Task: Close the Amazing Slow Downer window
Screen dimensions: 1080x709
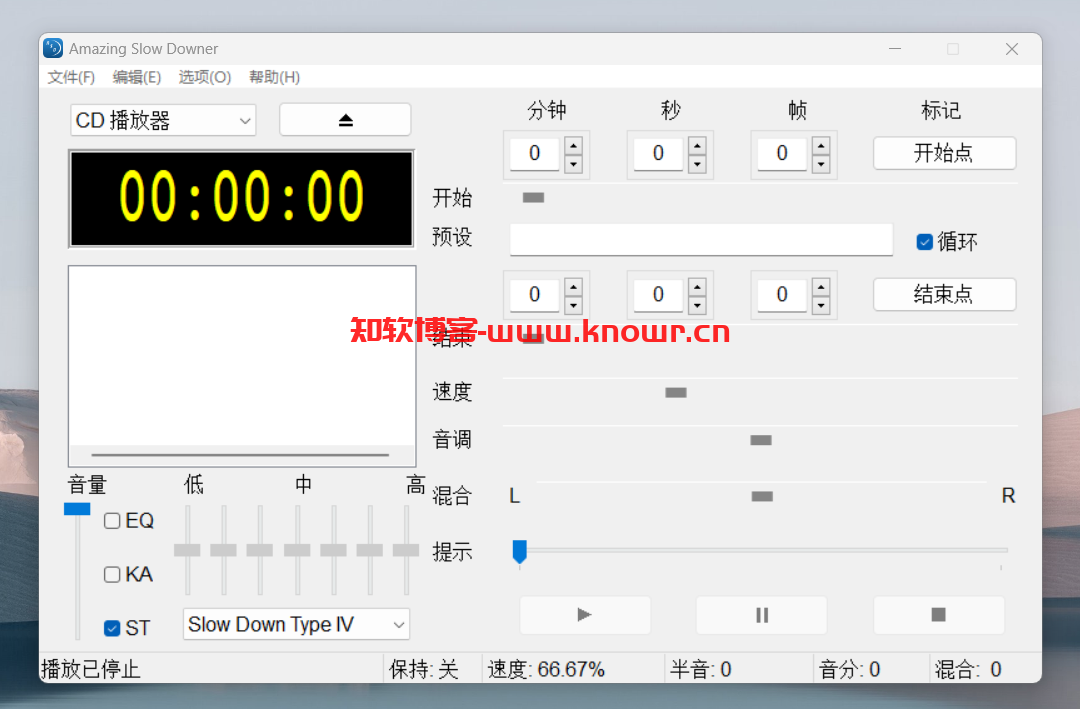Action: (1011, 49)
